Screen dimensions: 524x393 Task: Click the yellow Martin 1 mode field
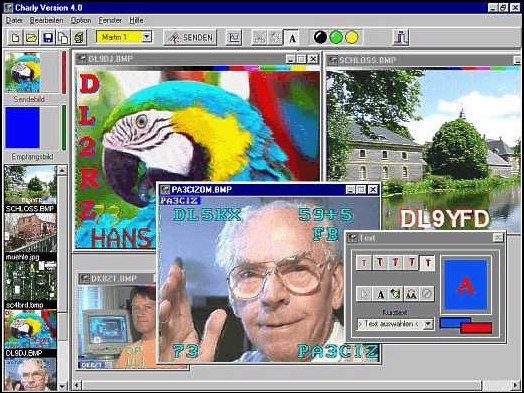(x=119, y=37)
